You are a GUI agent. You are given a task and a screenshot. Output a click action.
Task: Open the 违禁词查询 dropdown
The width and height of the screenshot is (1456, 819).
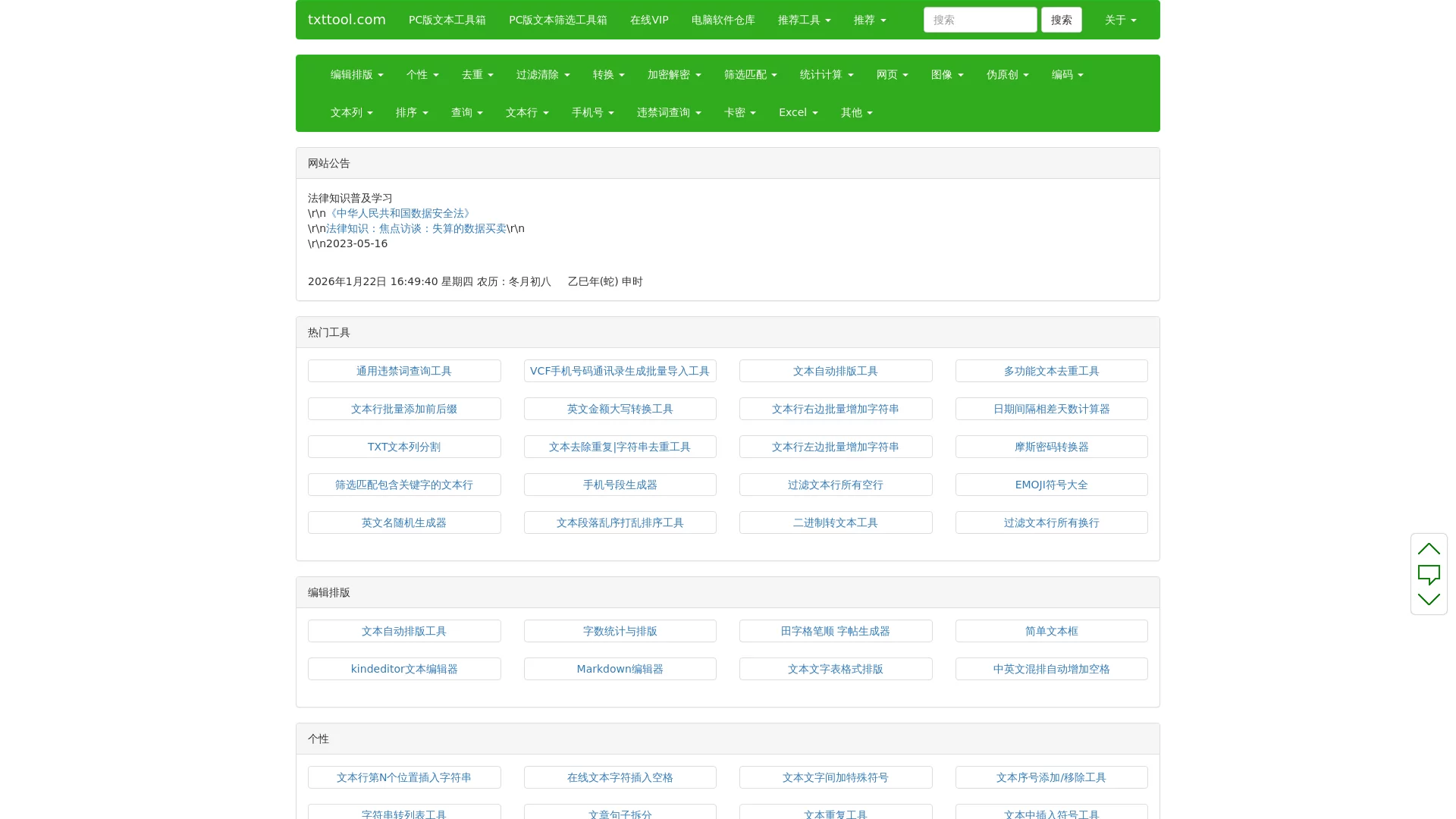point(668,112)
